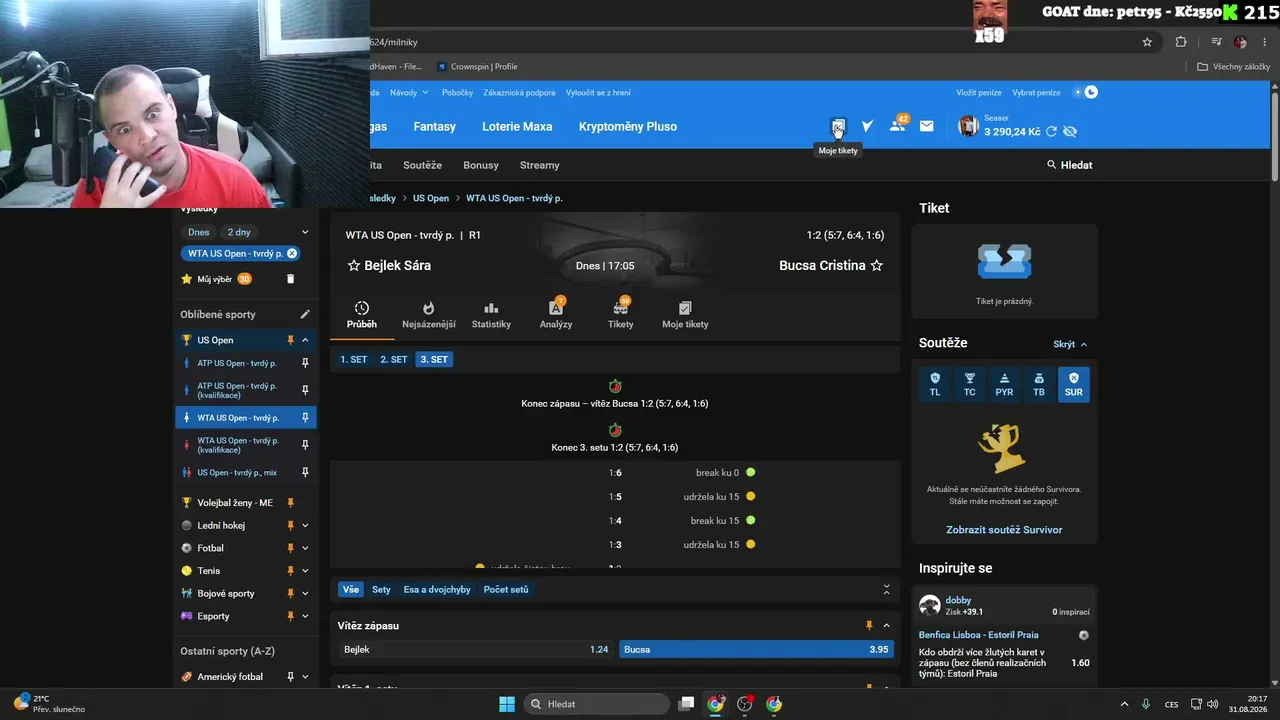Open the Moje tikety icon in the blue header

click(x=838, y=126)
